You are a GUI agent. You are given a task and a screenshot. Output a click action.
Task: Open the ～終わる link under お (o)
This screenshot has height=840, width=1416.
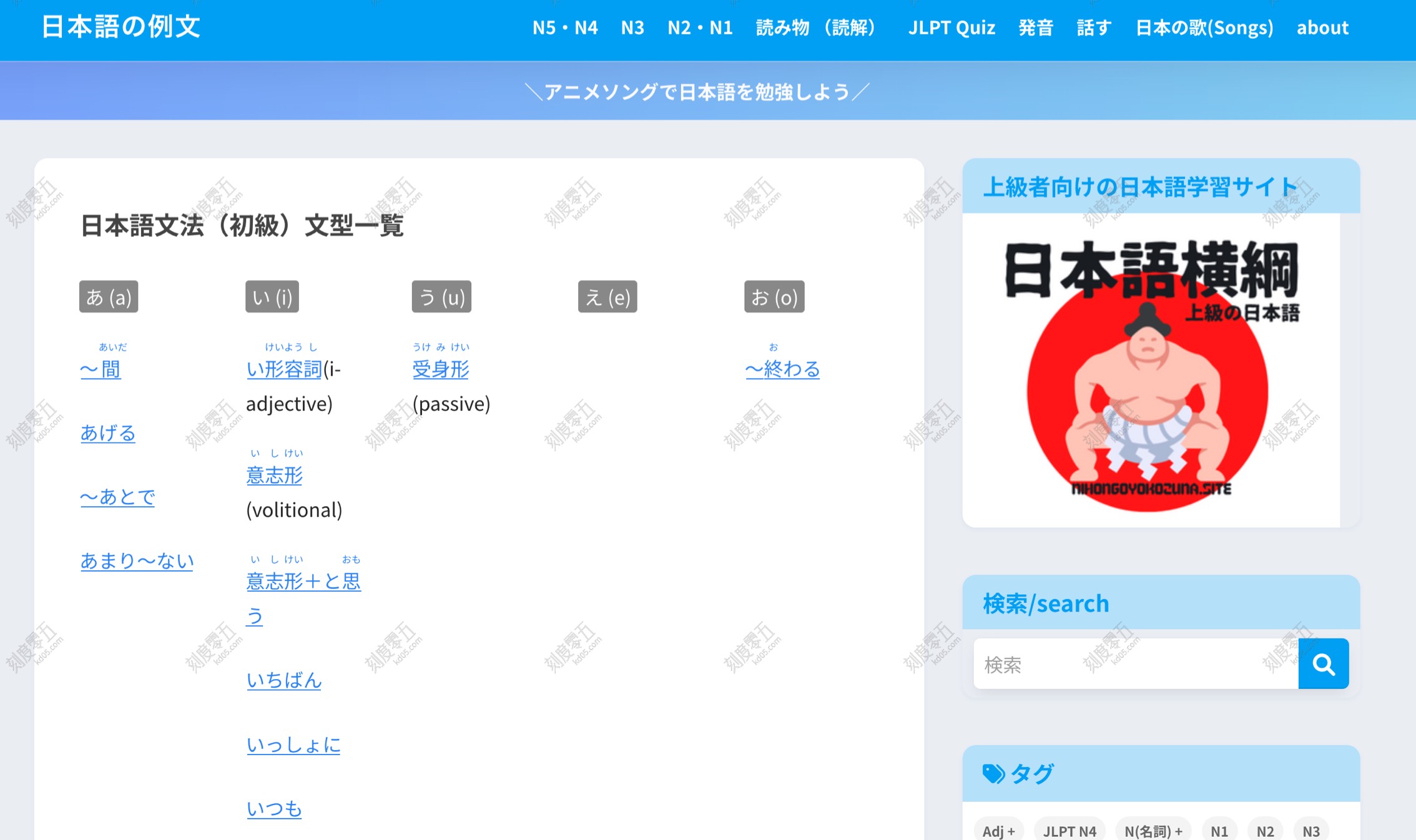click(782, 369)
